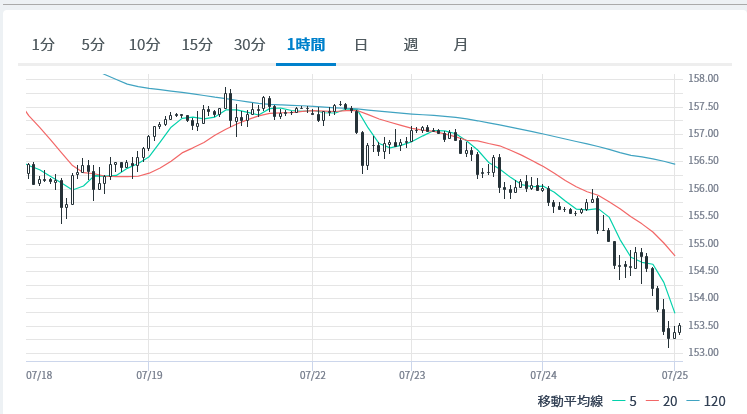
Task: Click the 155.00 price axis label
Action: 705,243
